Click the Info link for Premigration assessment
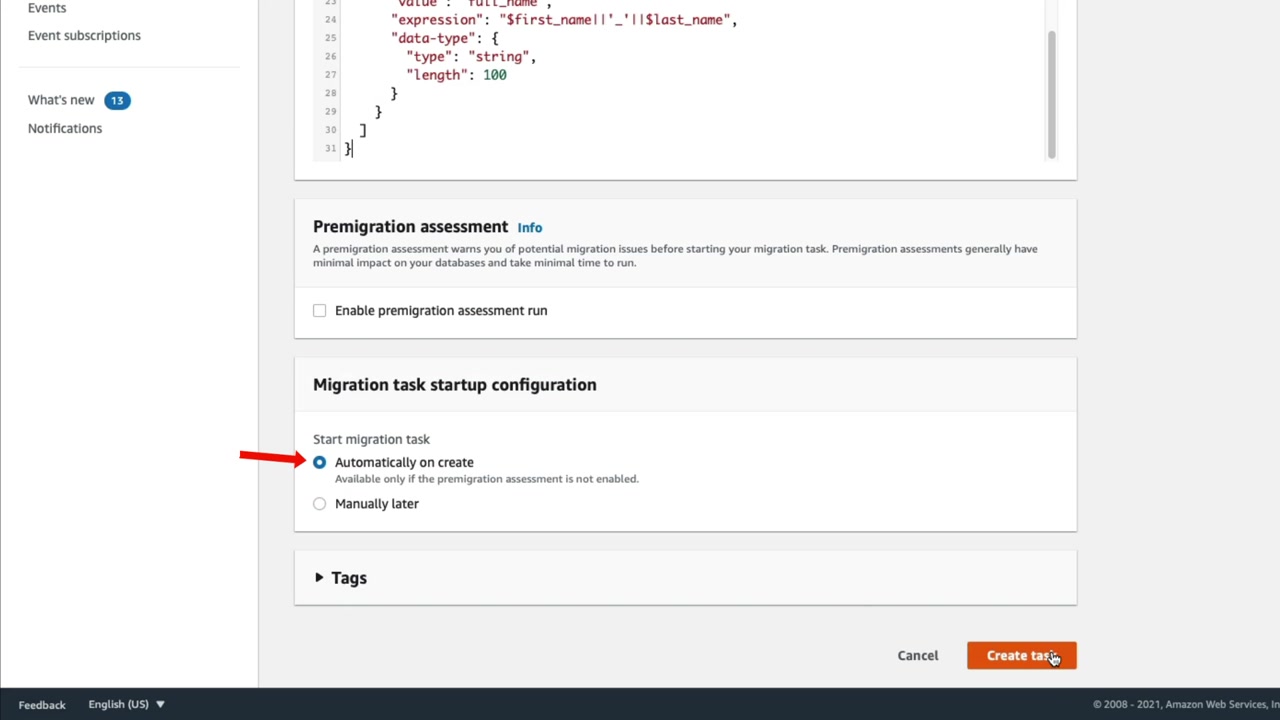This screenshot has width=1280, height=720. (530, 228)
